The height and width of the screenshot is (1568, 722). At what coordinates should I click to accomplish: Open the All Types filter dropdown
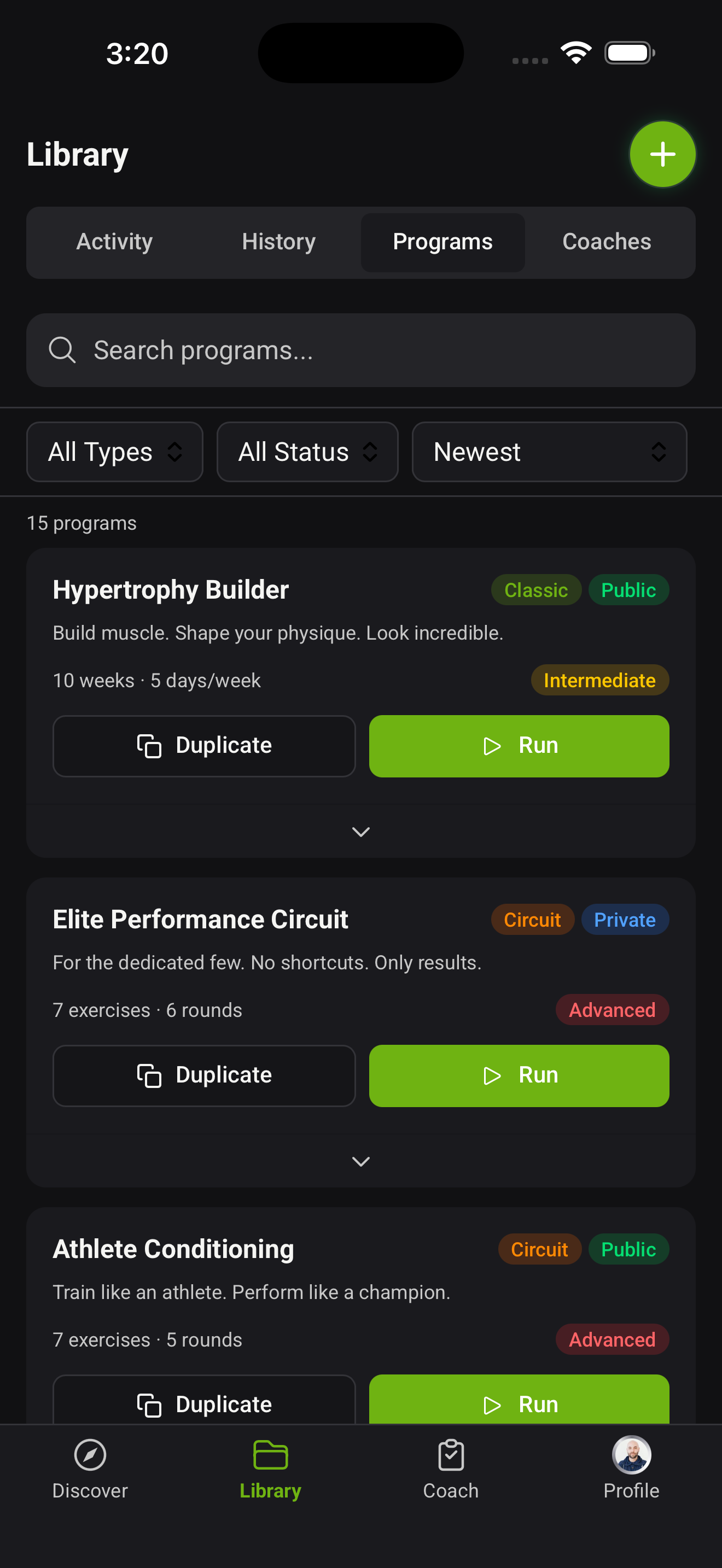(x=114, y=452)
